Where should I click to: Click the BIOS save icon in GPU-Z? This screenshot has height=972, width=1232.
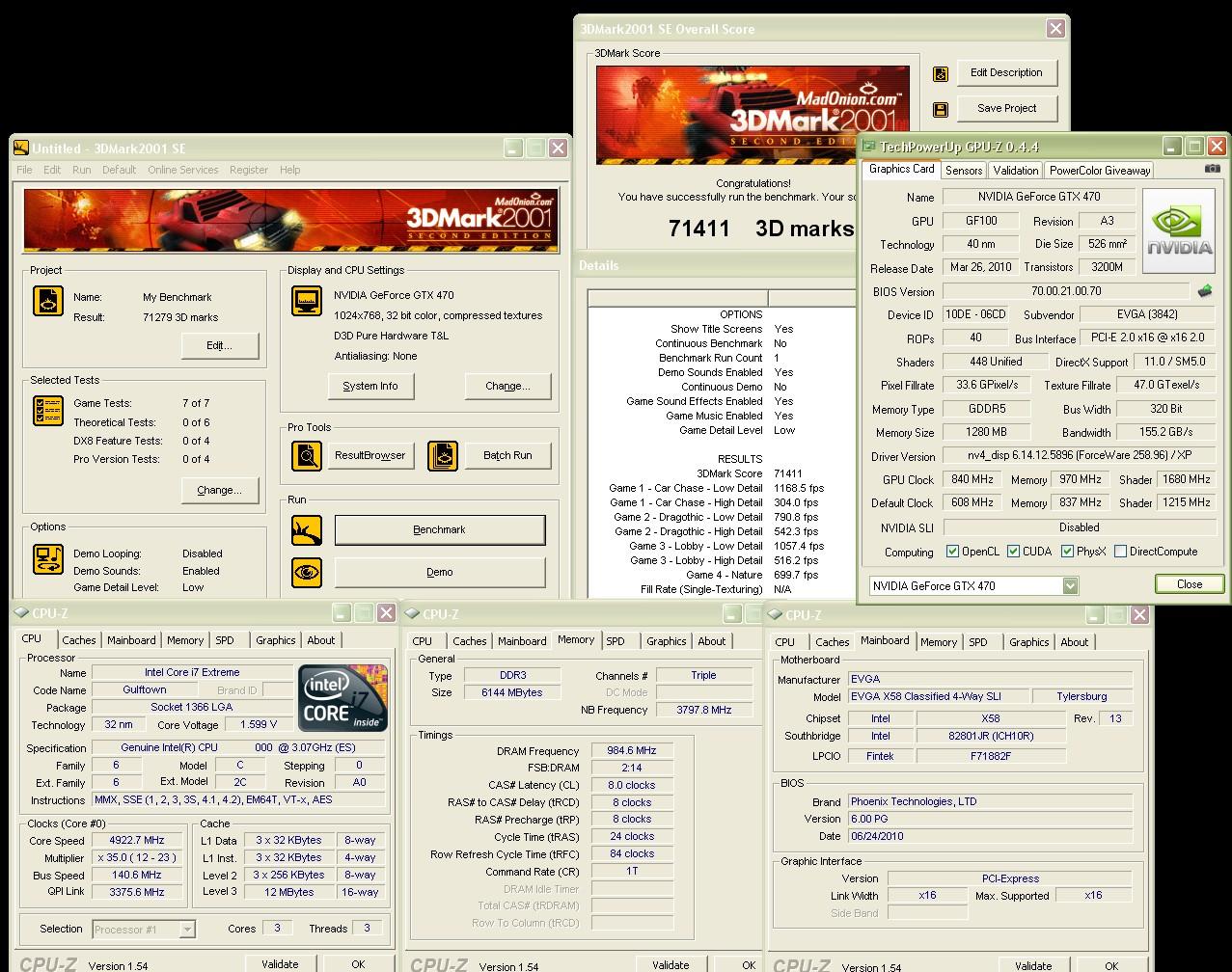pos(1205,290)
